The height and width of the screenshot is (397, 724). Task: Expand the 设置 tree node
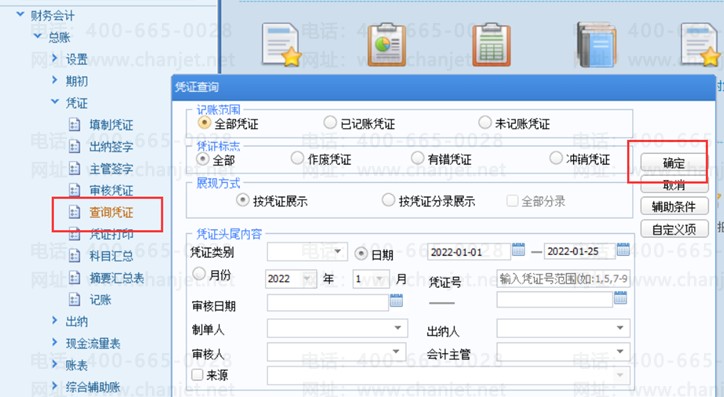(x=55, y=58)
